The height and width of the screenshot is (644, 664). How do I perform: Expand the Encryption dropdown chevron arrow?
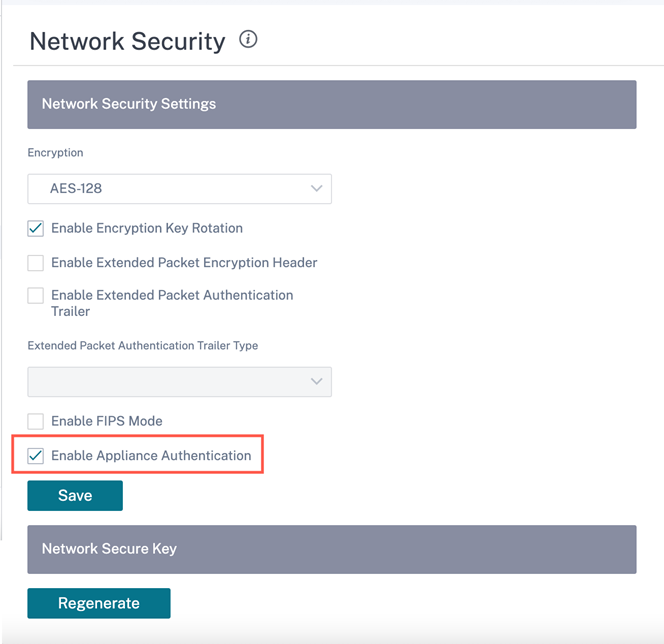click(316, 188)
